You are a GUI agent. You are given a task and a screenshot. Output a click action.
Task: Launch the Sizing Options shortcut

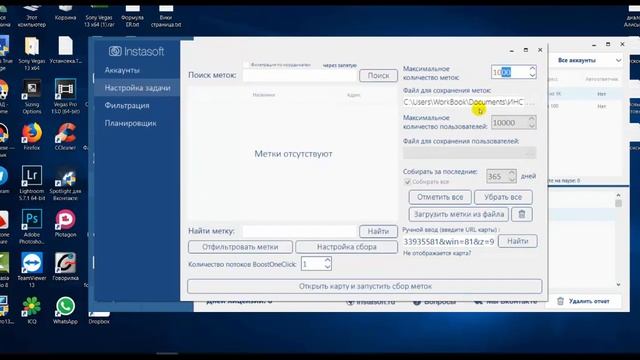click(x=32, y=97)
